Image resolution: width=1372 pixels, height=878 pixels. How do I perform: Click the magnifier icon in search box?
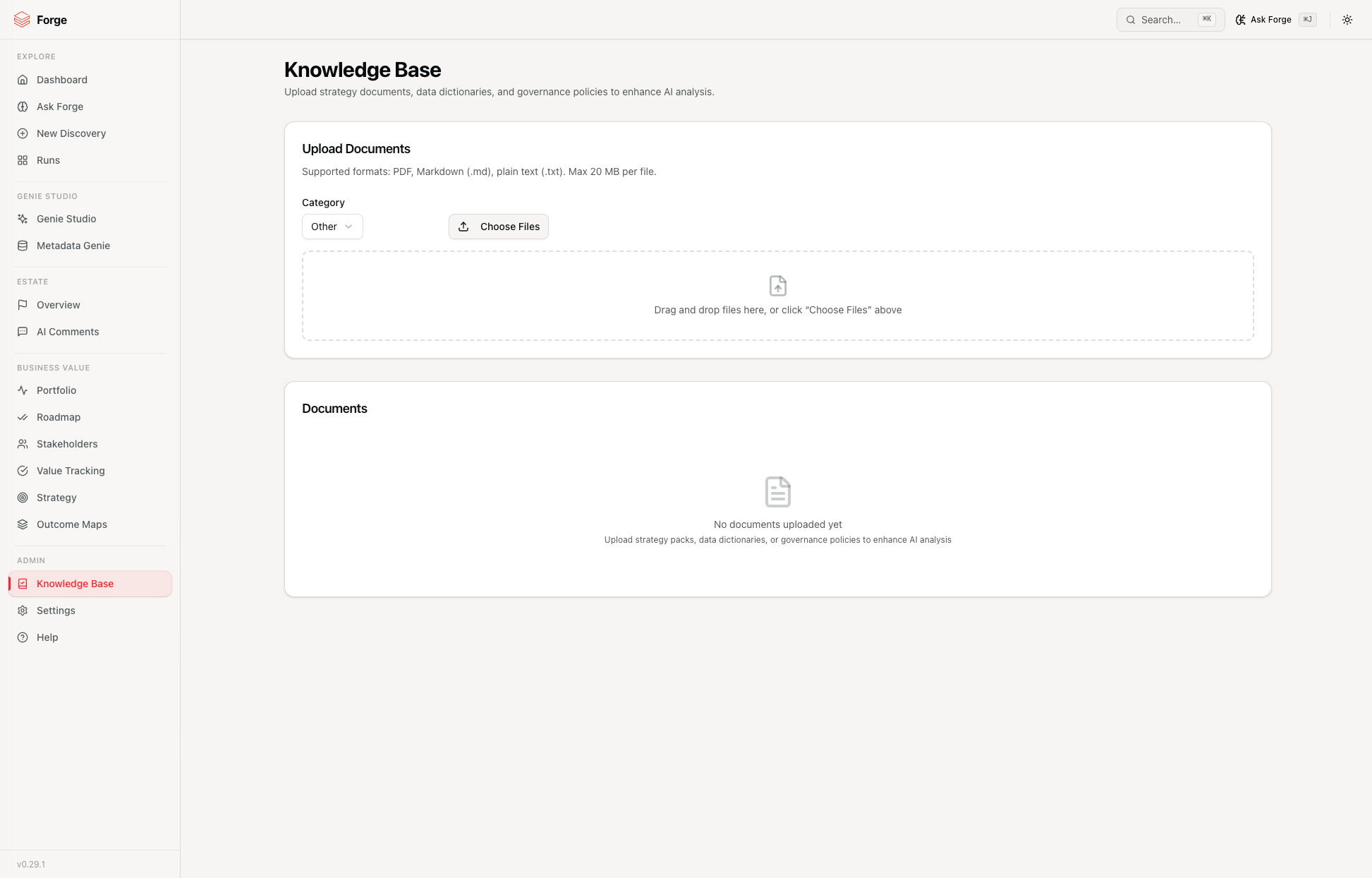[1131, 20]
